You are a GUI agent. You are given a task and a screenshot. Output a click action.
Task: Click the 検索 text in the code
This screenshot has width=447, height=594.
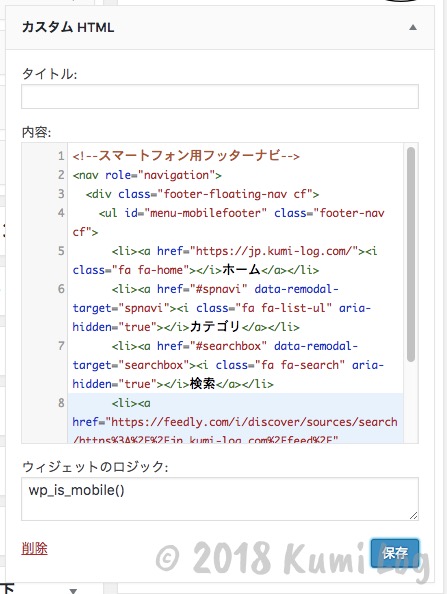coord(202,384)
